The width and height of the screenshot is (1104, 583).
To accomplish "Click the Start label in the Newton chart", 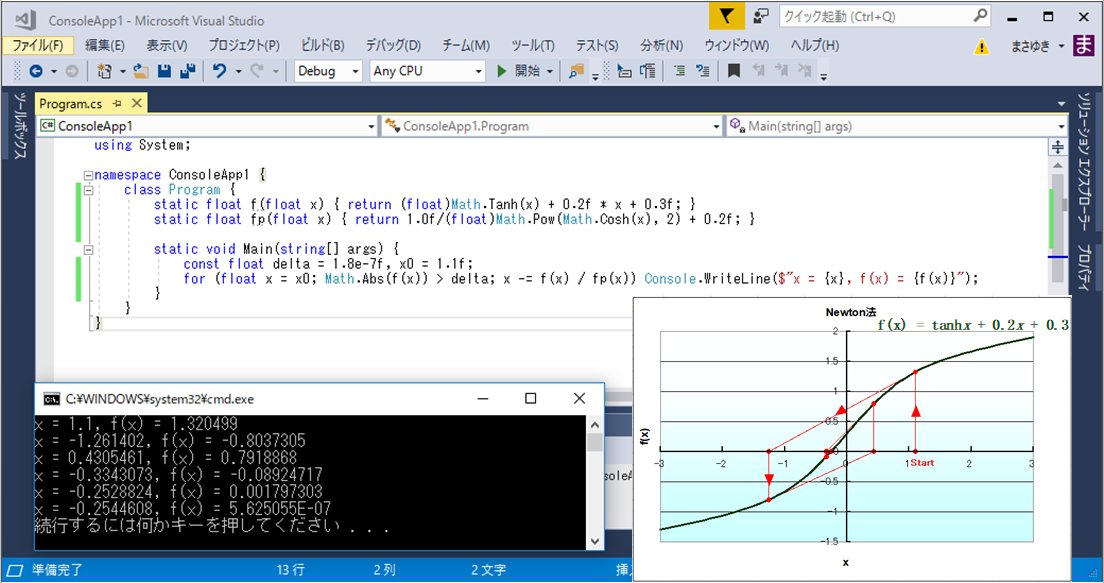I will pos(922,463).
